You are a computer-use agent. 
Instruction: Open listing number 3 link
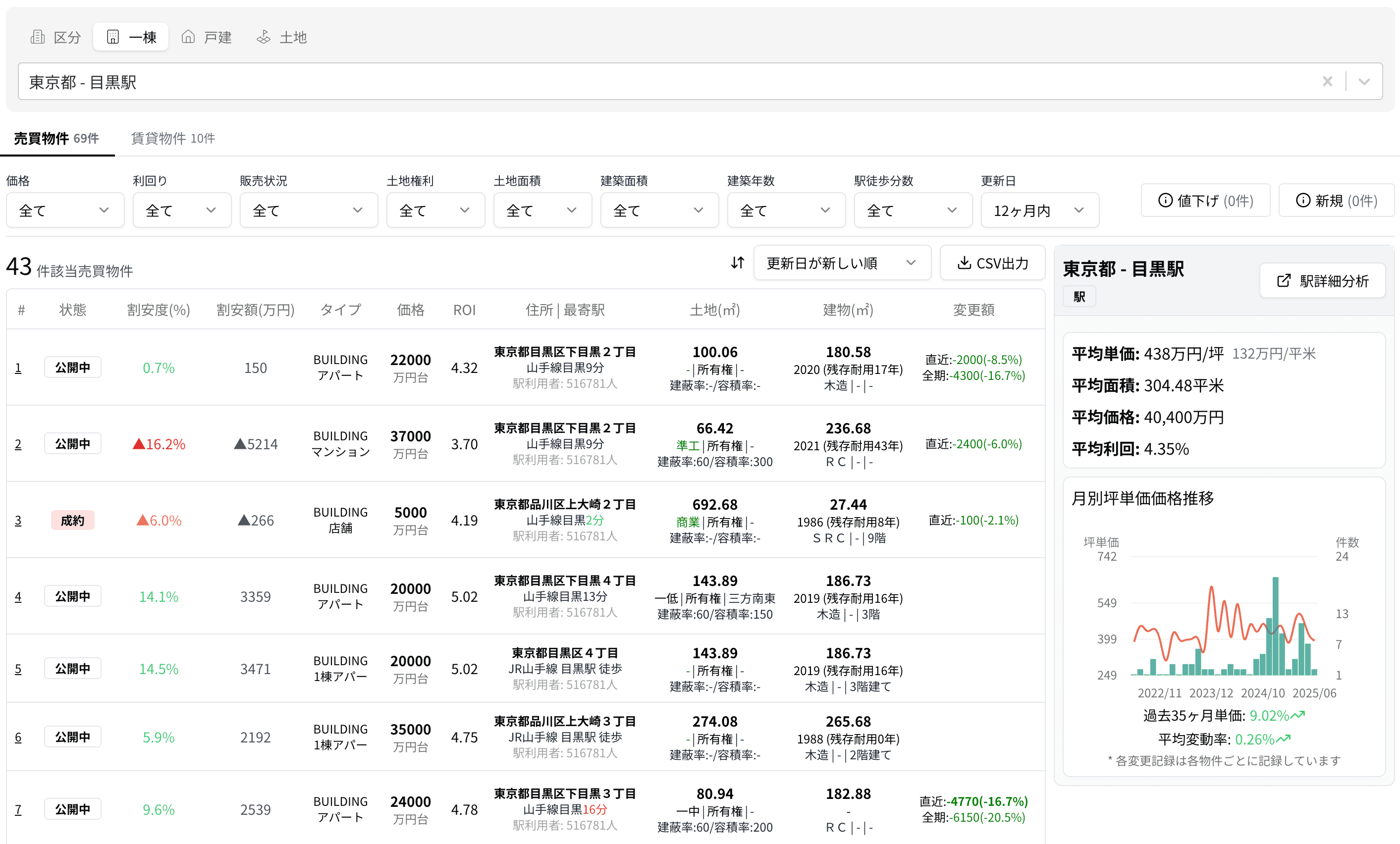pyautogui.click(x=18, y=520)
